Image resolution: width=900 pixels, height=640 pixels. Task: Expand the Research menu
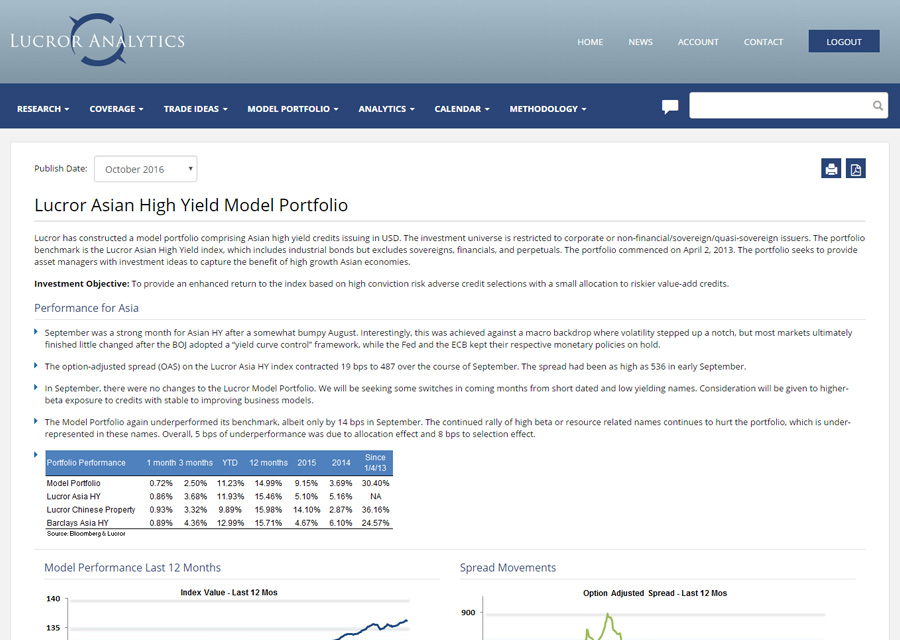pyautogui.click(x=43, y=109)
